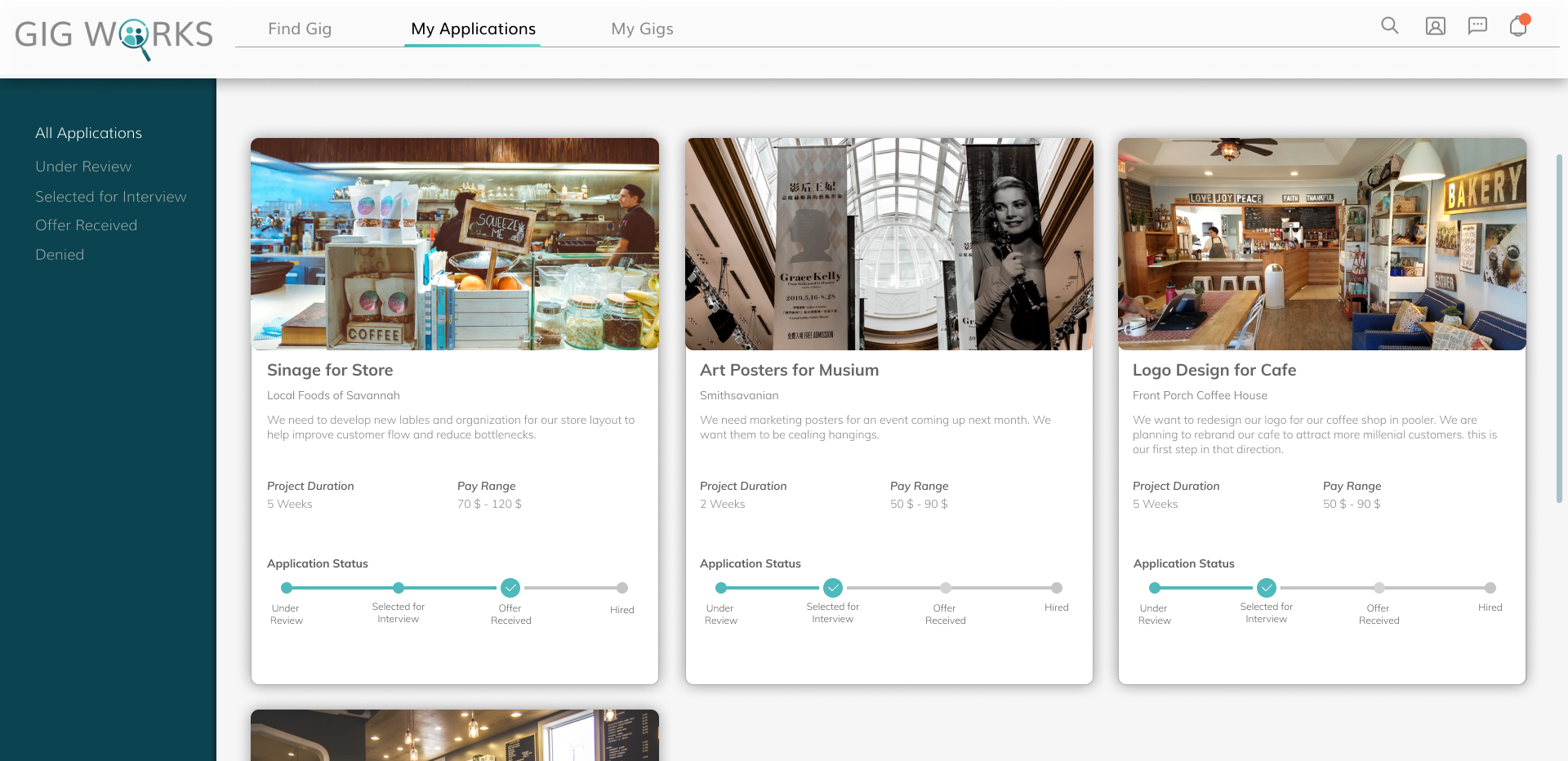
Task: Click the page vertical scrollbar
Action: [1558, 327]
